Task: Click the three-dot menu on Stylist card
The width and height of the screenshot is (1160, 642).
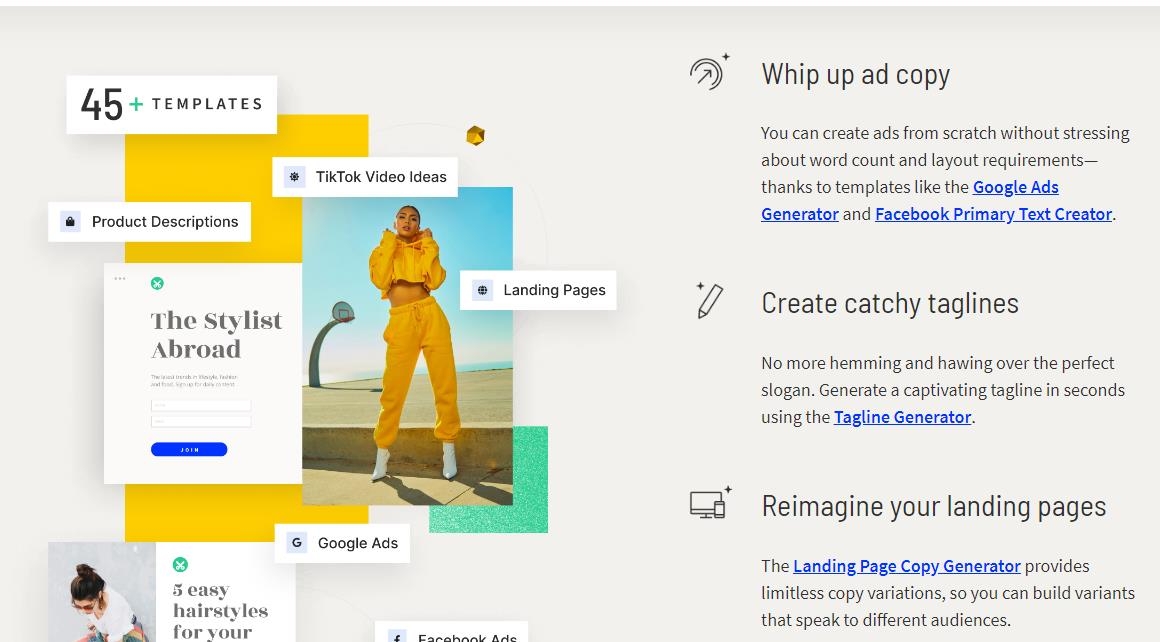Action: point(120,278)
